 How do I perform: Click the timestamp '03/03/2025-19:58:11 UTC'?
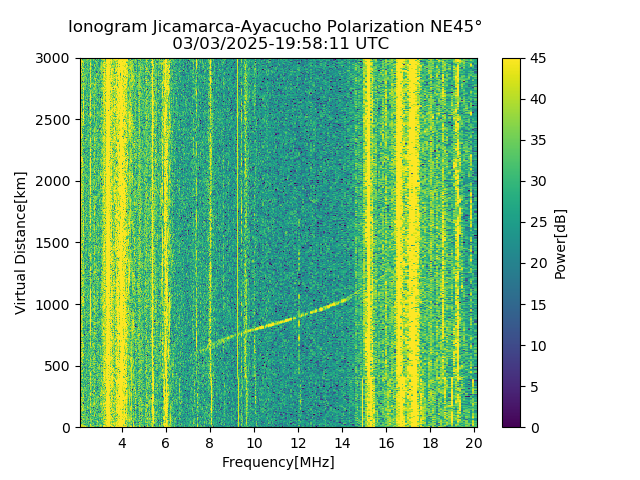click(x=280, y=43)
